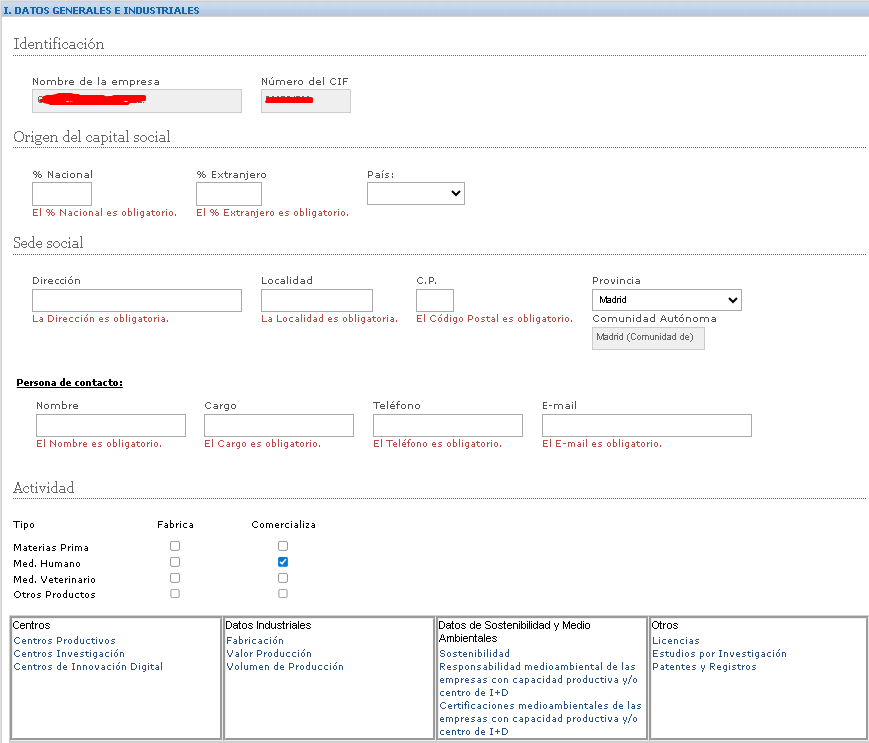Go to Centros de Innovación Digital

(88, 667)
